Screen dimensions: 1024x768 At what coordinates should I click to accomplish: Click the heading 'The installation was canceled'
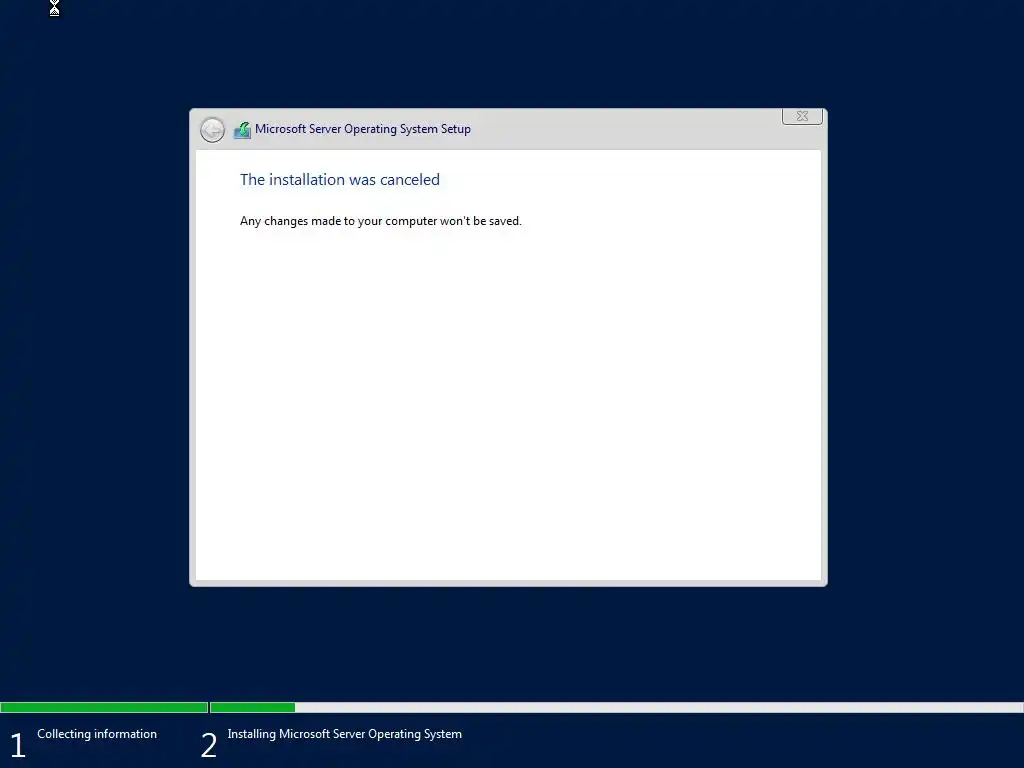click(x=340, y=180)
